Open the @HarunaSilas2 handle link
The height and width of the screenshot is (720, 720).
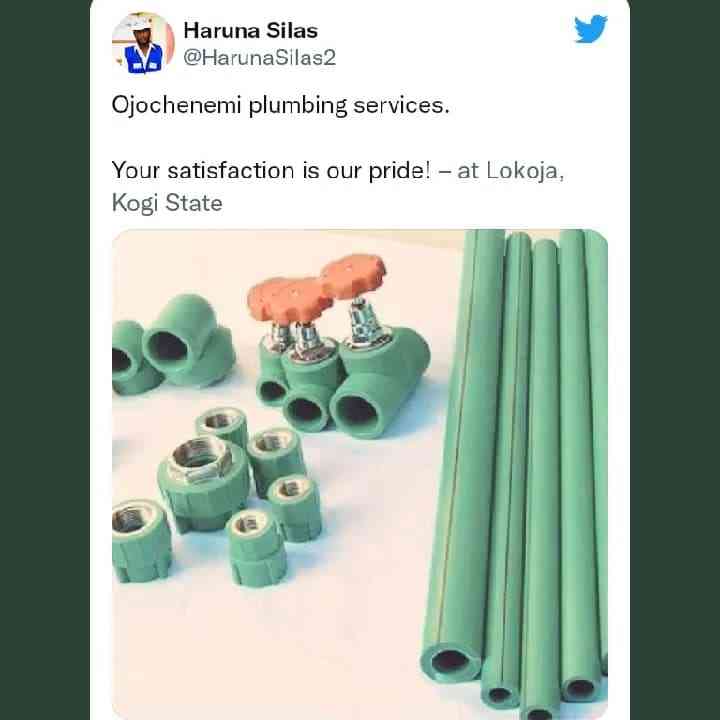click(259, 58)
